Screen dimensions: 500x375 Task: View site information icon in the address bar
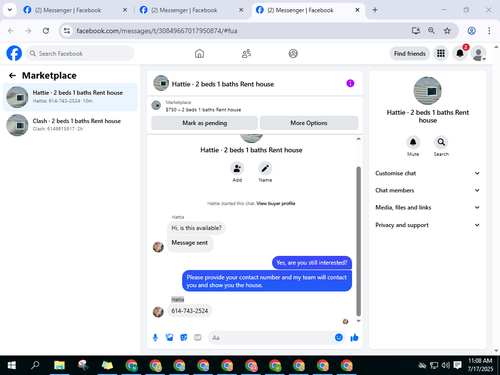67,31
